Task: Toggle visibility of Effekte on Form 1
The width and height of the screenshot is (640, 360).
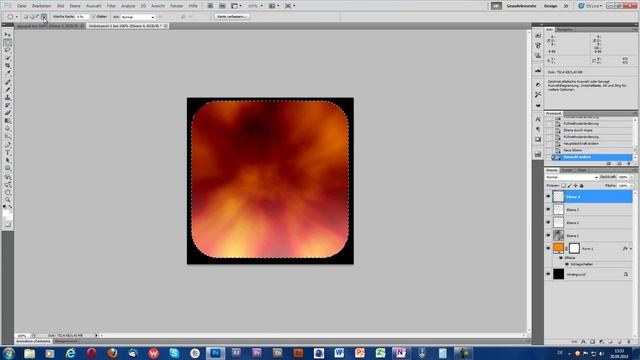Action: point(561,258)
